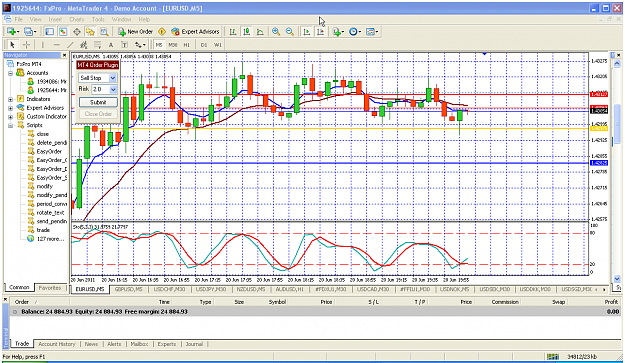Click the connection status bars indicator
Image resolution: width=625 pixels, height=363 pixels.
pos(553,356)
